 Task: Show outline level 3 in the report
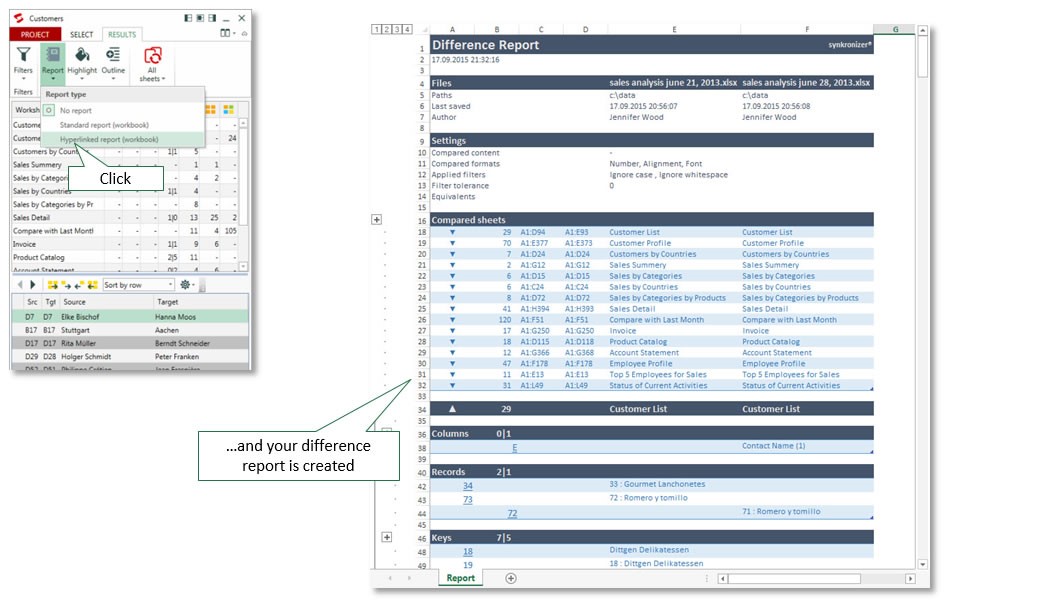pyautogui.click(x=397, y=29)
